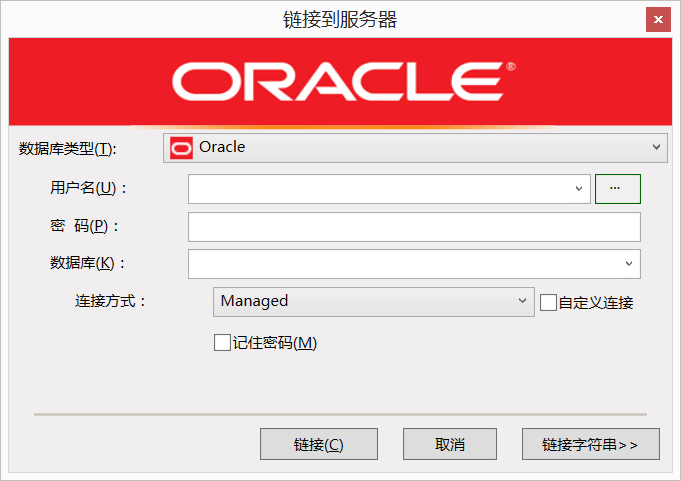Click the 用户名(U) label

click(x=88, y=188)
